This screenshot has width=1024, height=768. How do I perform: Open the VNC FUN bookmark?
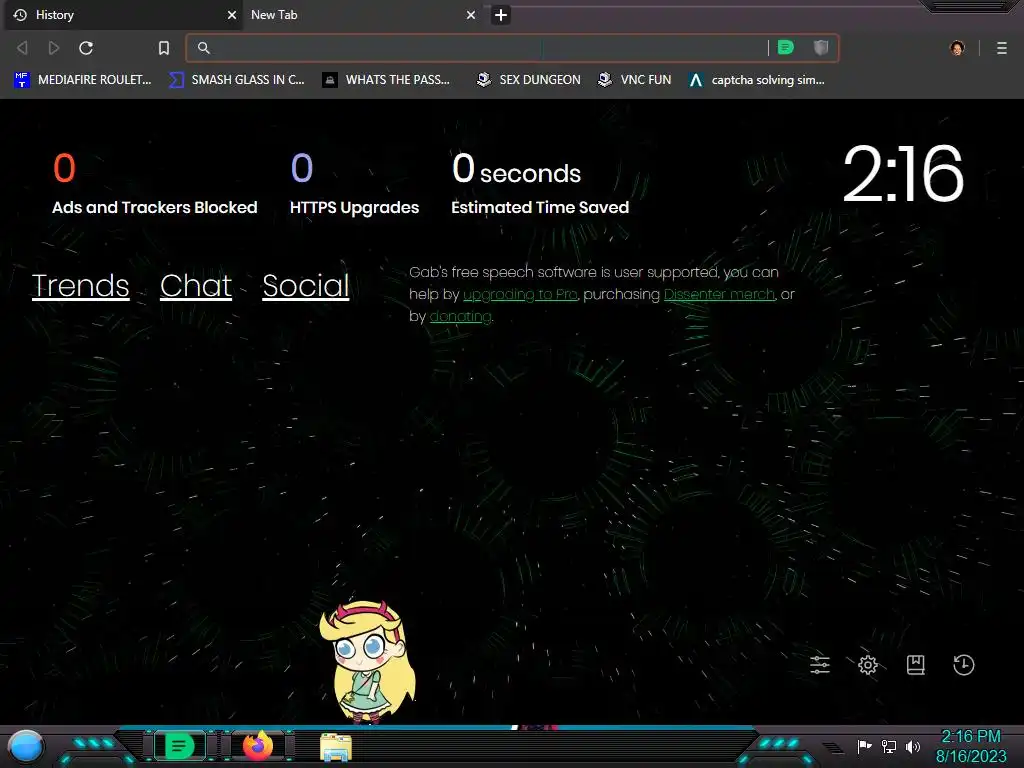[x=635, y=80]
